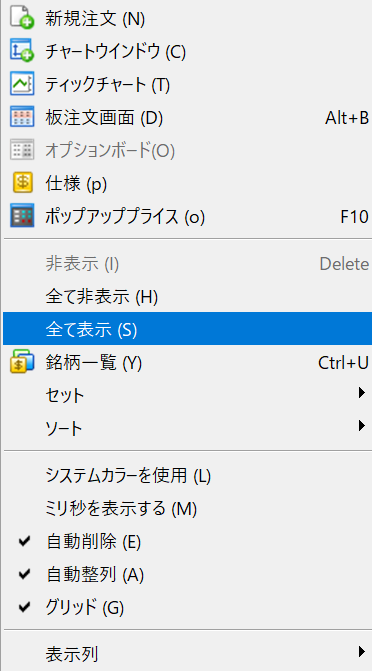Open 新規注文 (N) text entry
372x671 pixels.
point(95,19)
